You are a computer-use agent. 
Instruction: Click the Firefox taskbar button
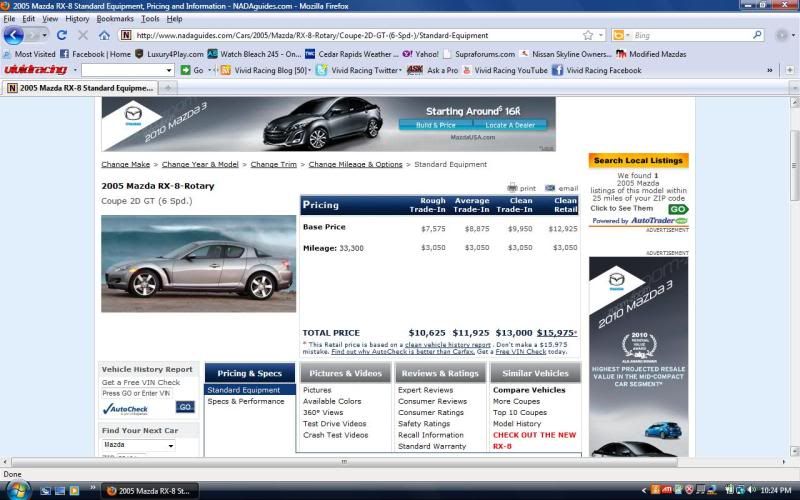point(149,491)
